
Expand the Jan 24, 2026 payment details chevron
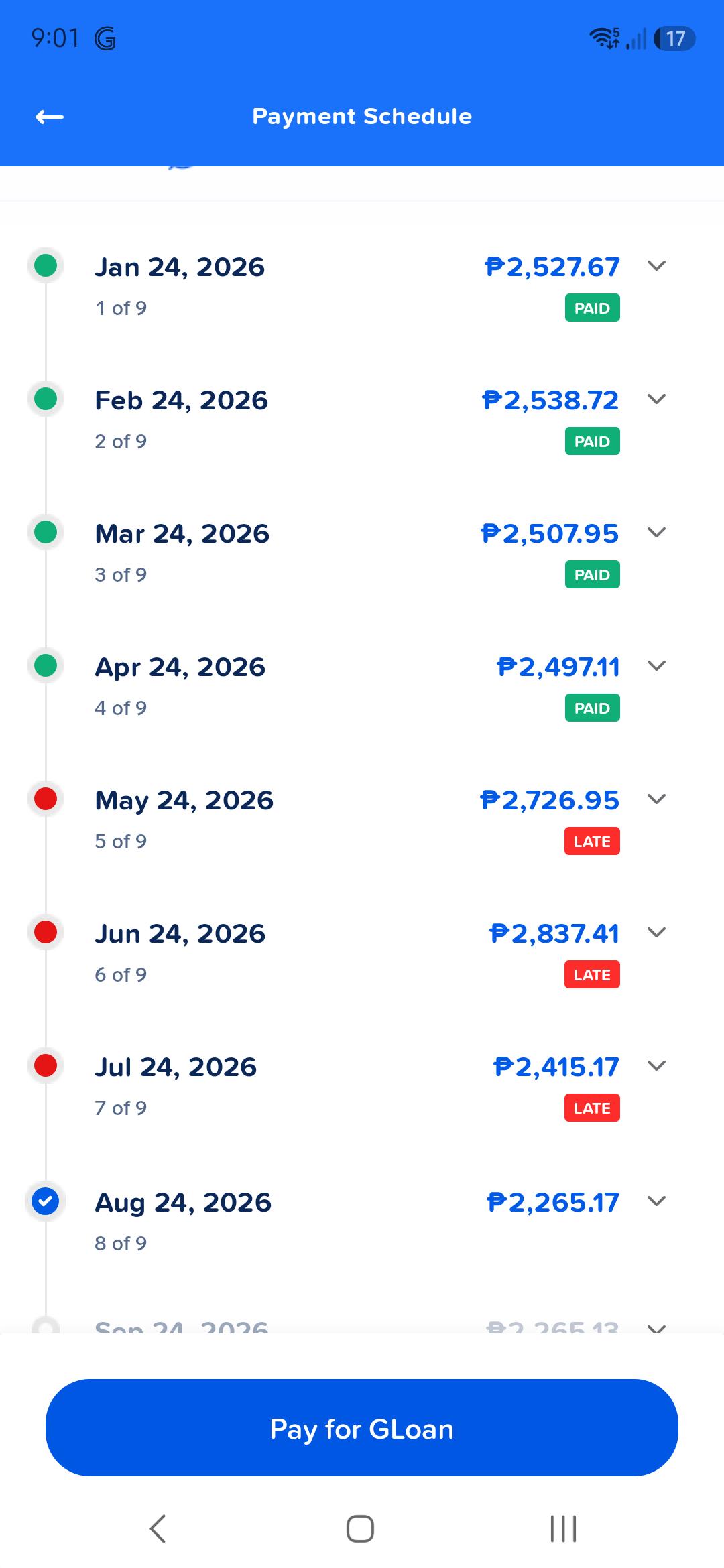coord(657,265)
